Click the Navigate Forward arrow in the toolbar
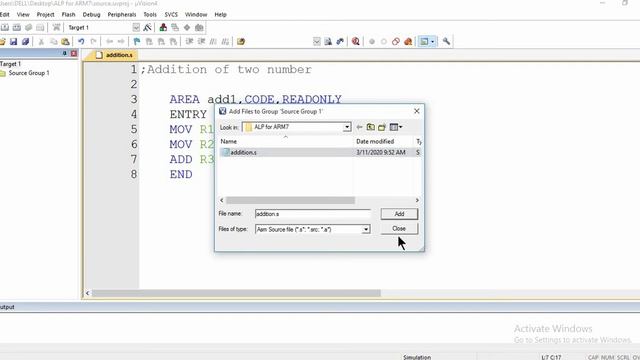 coord(121,41)
